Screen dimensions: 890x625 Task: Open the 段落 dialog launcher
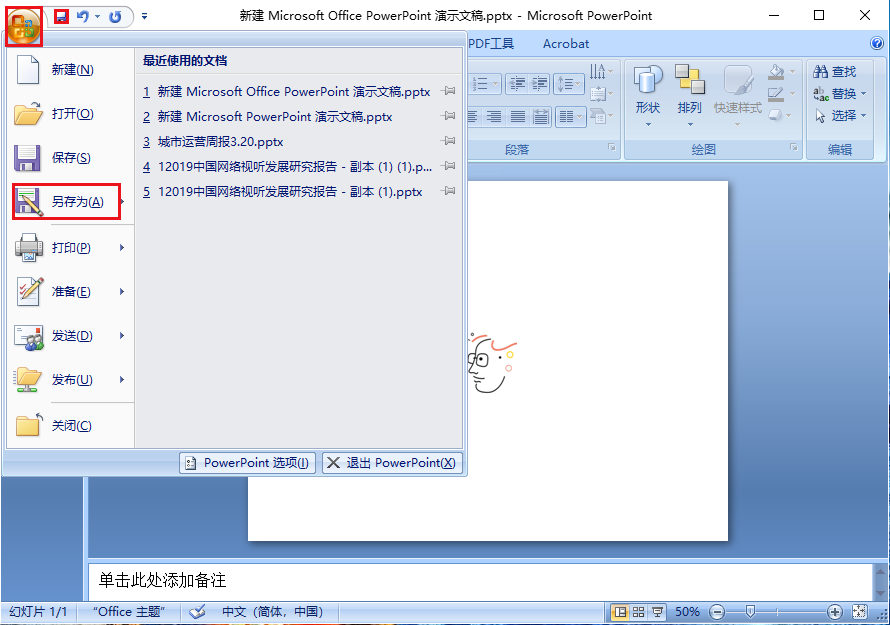(x=612, y=148)
